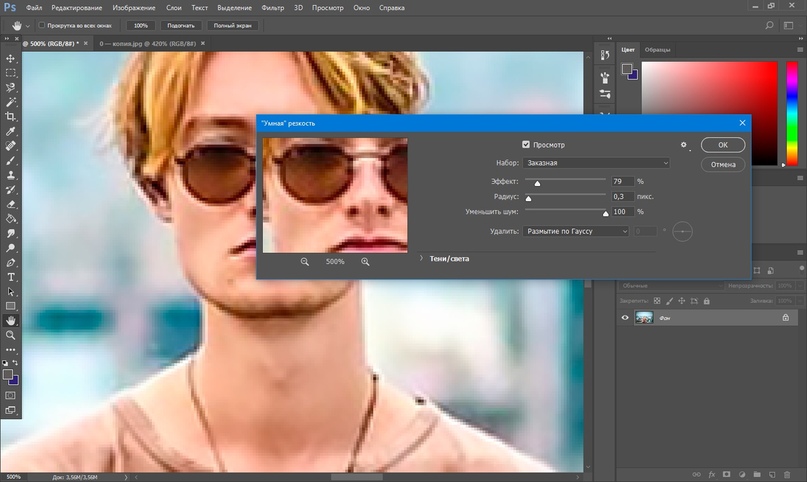Swap foreground and background colors

(x=15, y=363)
